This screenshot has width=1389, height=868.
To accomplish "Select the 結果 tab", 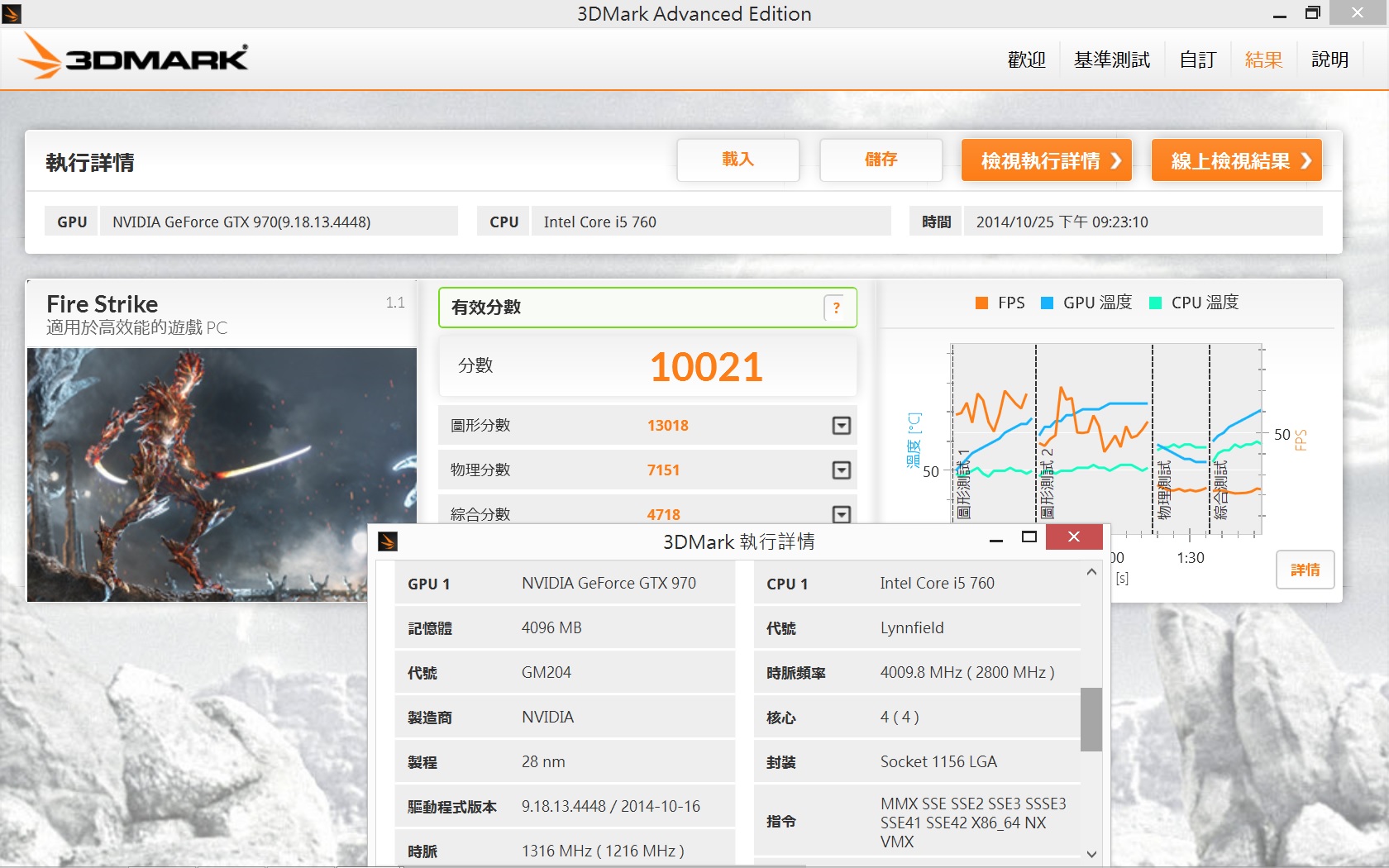I will point(1263,60).
